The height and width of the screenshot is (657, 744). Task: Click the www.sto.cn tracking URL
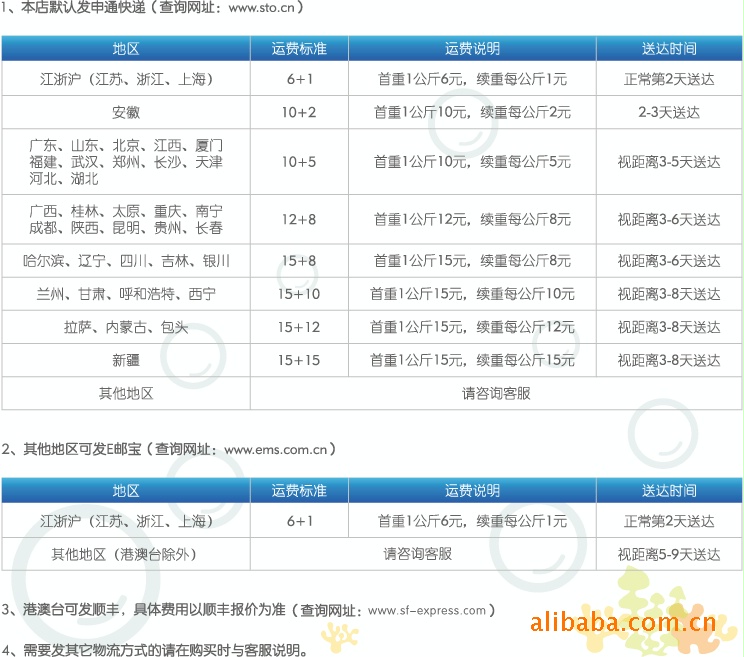(x=261, y=8)
